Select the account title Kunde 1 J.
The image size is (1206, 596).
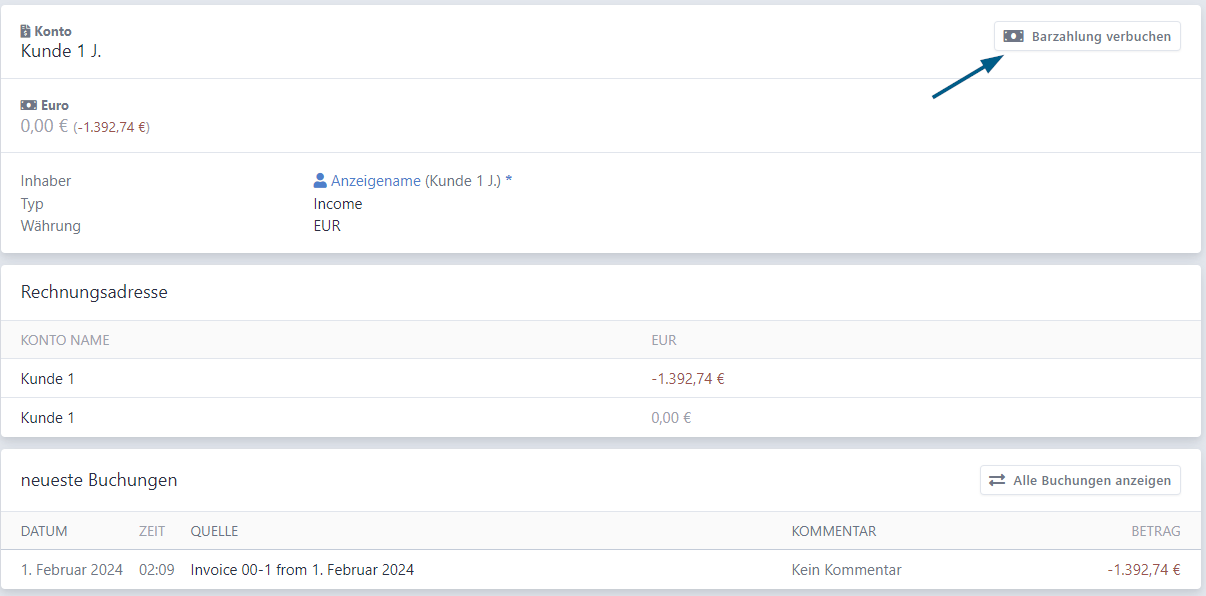click(61, 51)
